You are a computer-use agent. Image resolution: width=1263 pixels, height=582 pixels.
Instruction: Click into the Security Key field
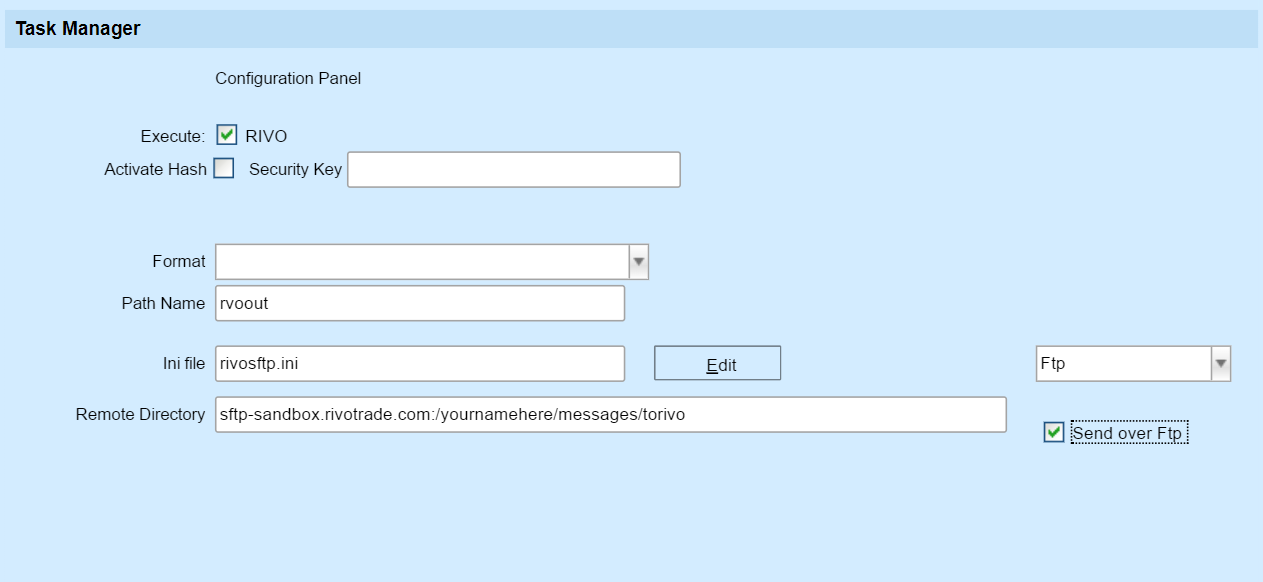(514, 170)
